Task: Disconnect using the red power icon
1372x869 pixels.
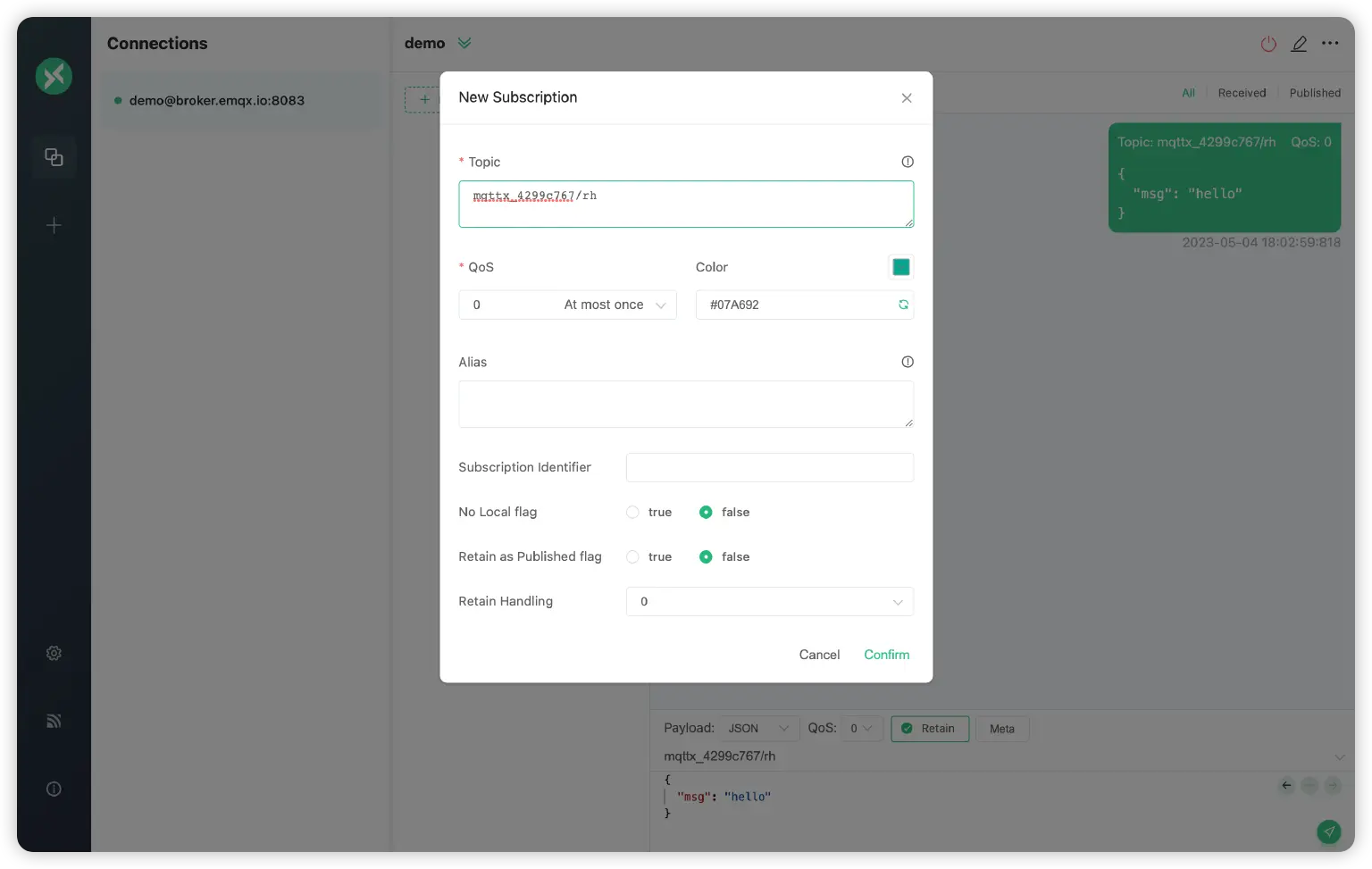Action: tap(1267, 43)
